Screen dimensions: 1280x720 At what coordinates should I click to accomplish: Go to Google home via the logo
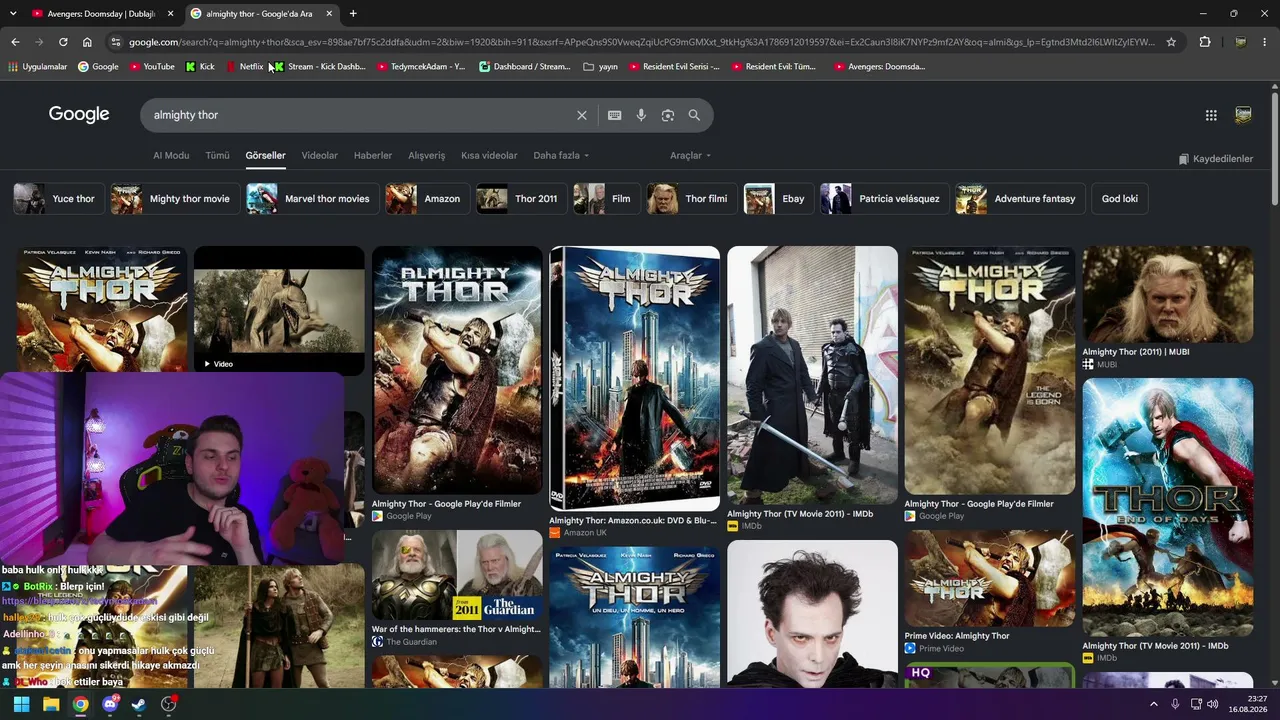79,114
